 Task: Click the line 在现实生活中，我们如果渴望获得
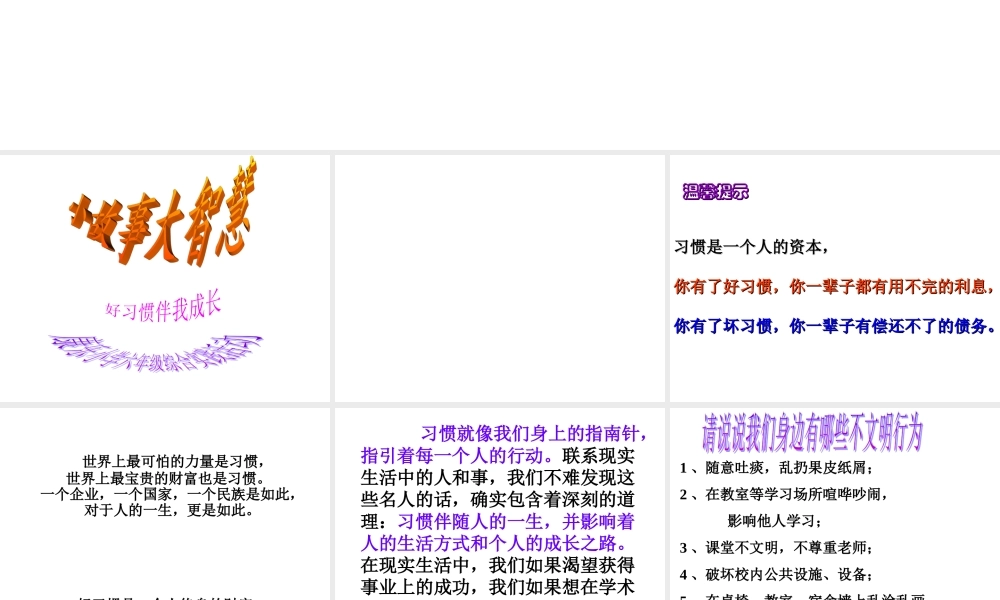497,565
